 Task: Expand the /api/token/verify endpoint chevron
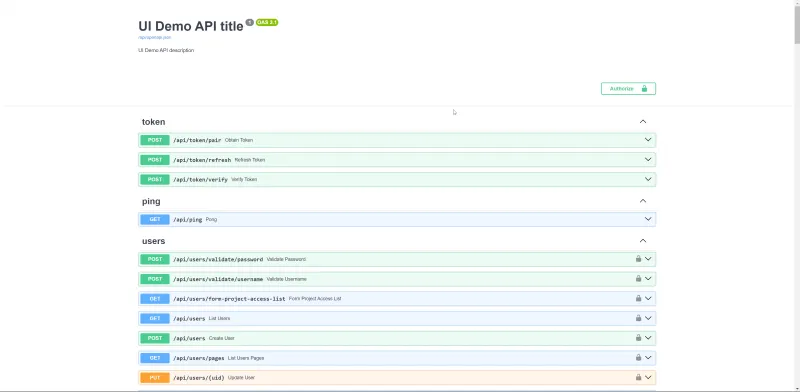click(648, 179)
